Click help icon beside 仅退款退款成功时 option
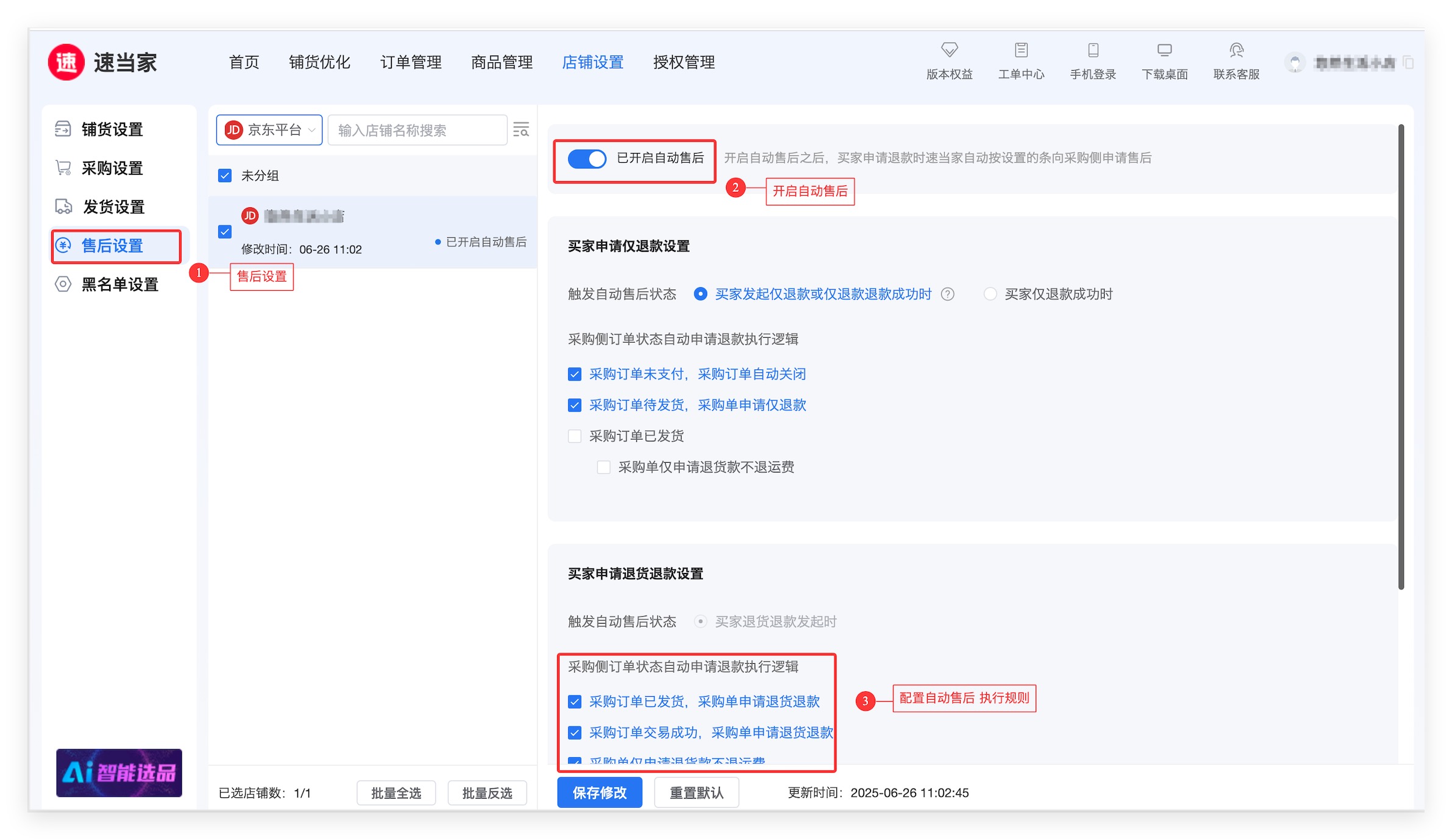 click(x=947, y=294)
